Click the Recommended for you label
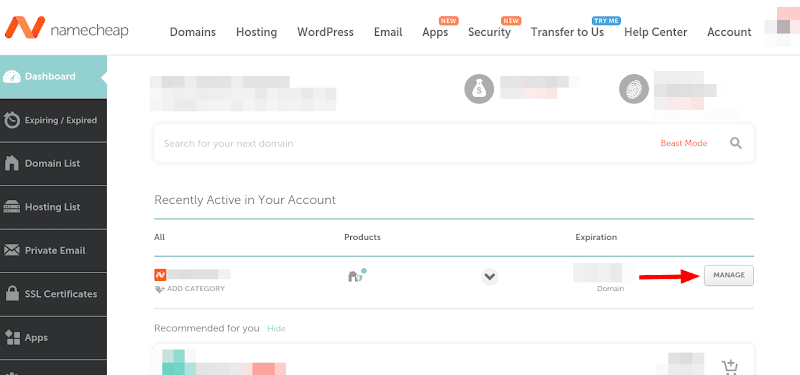Viewport: 800px width, 375px height. pyautogui.click(x=207, y=328)
